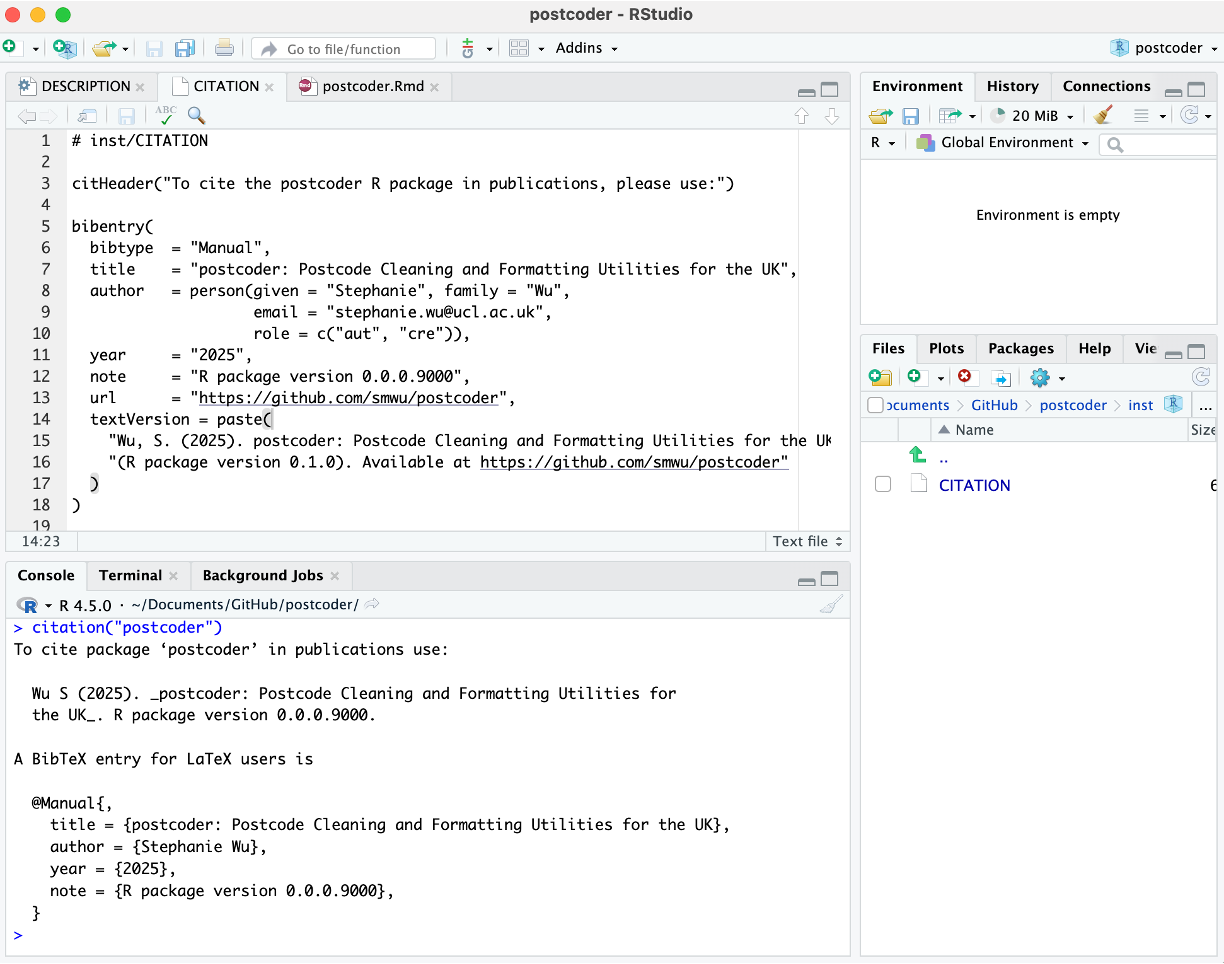Image resolution: width=1224 pixels, height=964 pixels.
Task: Click the Load workspace icon
Action: click(x=880, y=116)
